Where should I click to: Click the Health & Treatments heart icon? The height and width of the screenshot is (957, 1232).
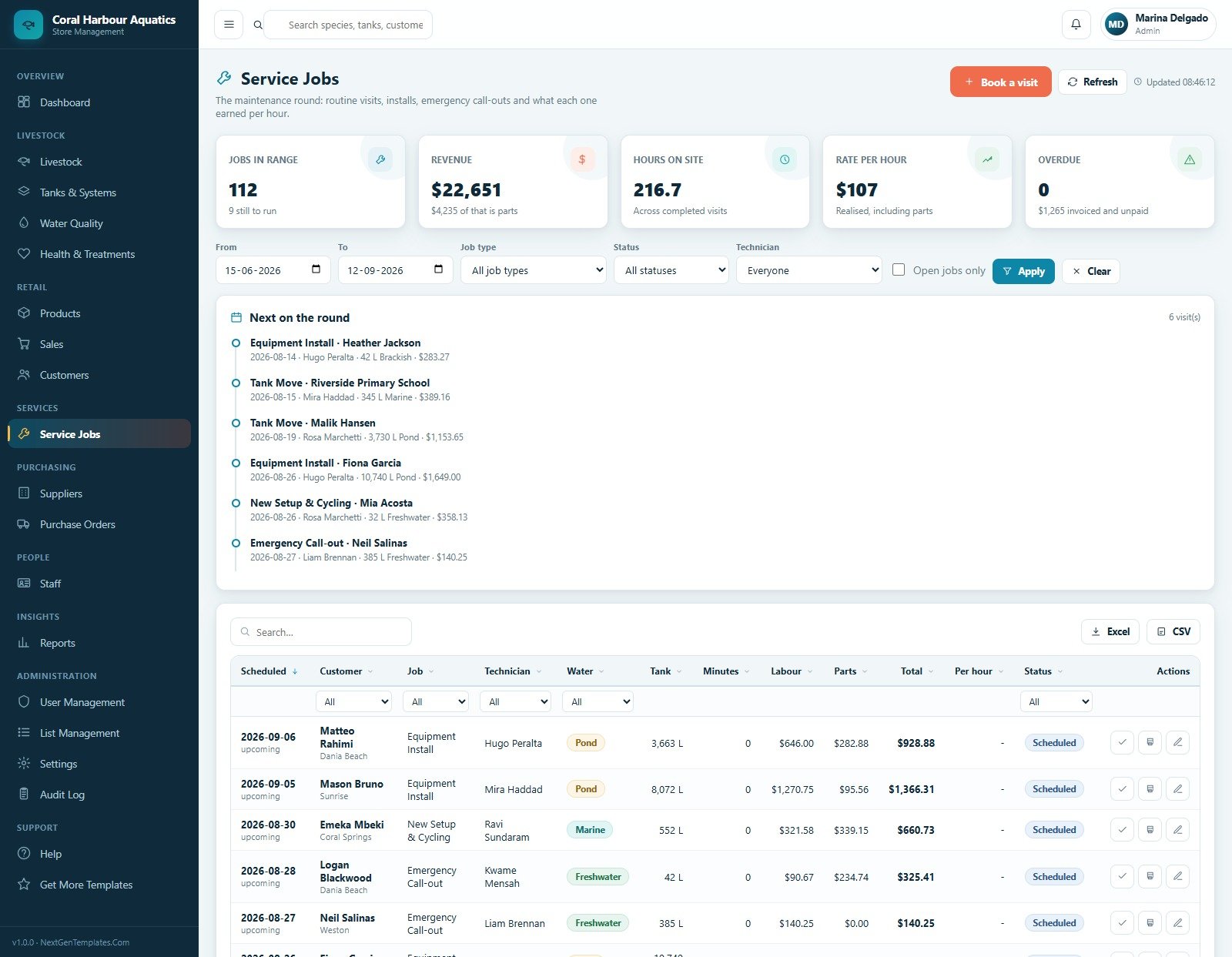click(x=24, y=254)
